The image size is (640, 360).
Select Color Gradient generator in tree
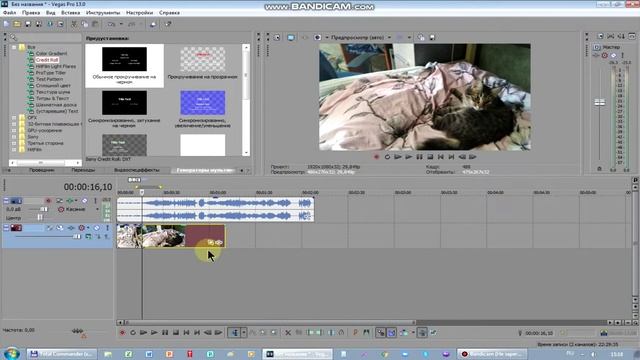[x=51, y=53]
